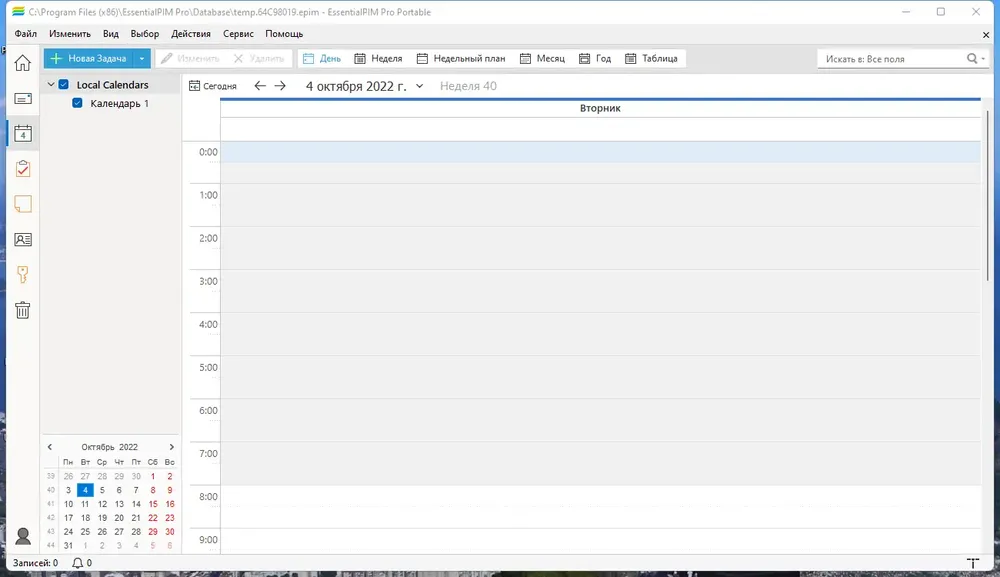
Task: Open the Действия menu
Action: pyautogui.click(x=191, y=34)
